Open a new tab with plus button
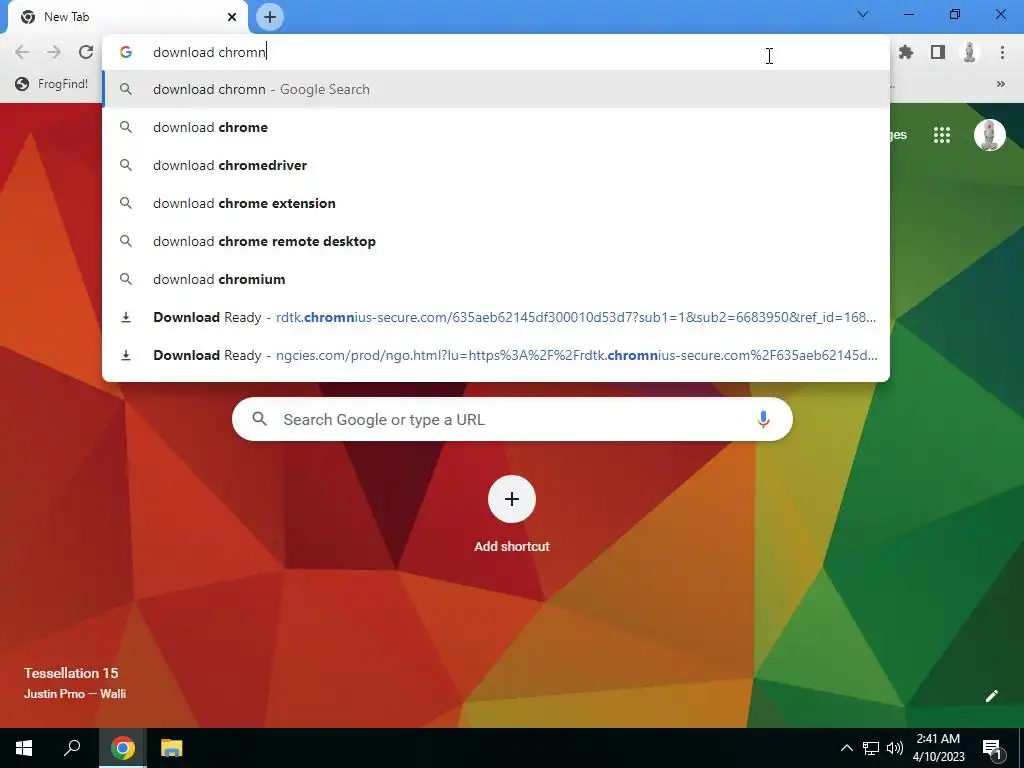 pyautogui.click(x=270, y=17)
